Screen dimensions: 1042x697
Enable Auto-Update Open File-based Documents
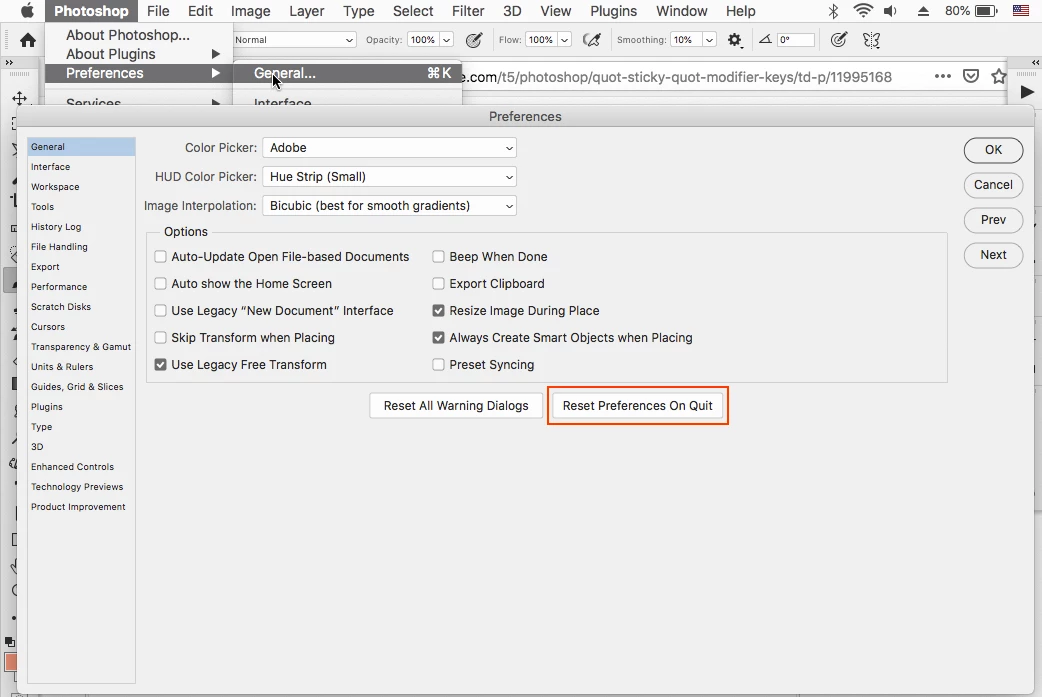tap(160, 256)
